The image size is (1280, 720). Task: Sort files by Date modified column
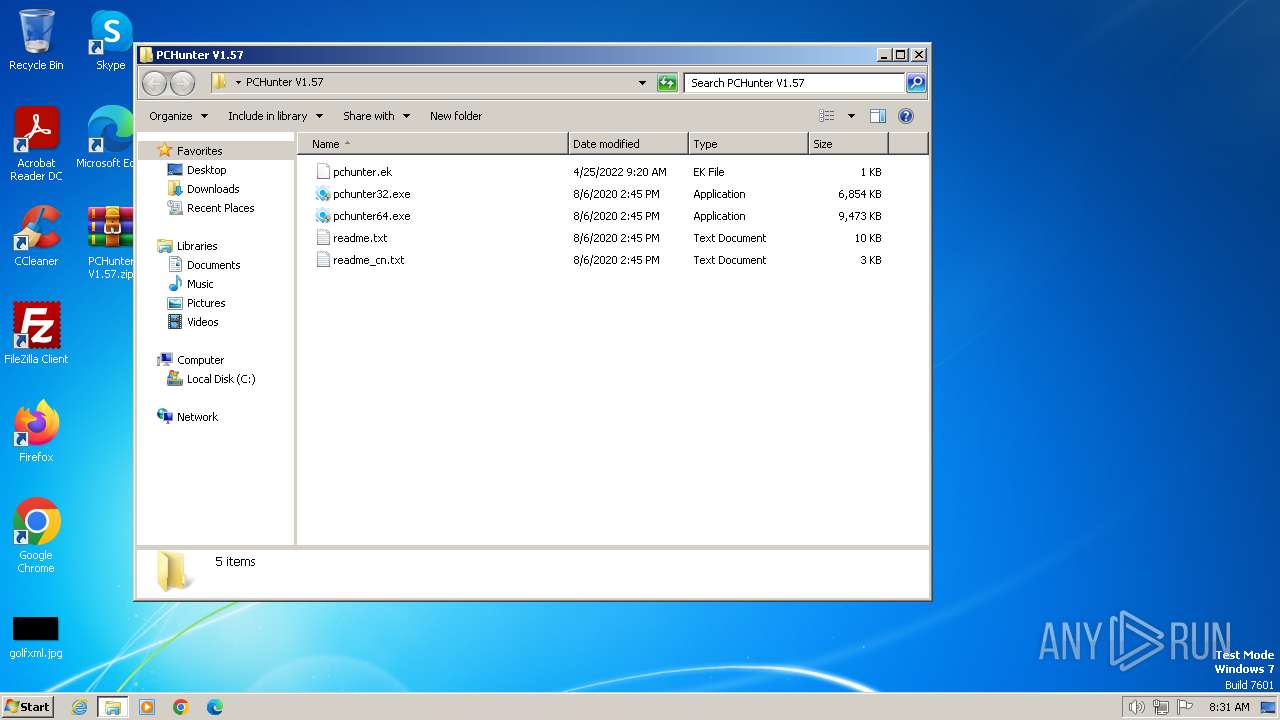point(628,144)
